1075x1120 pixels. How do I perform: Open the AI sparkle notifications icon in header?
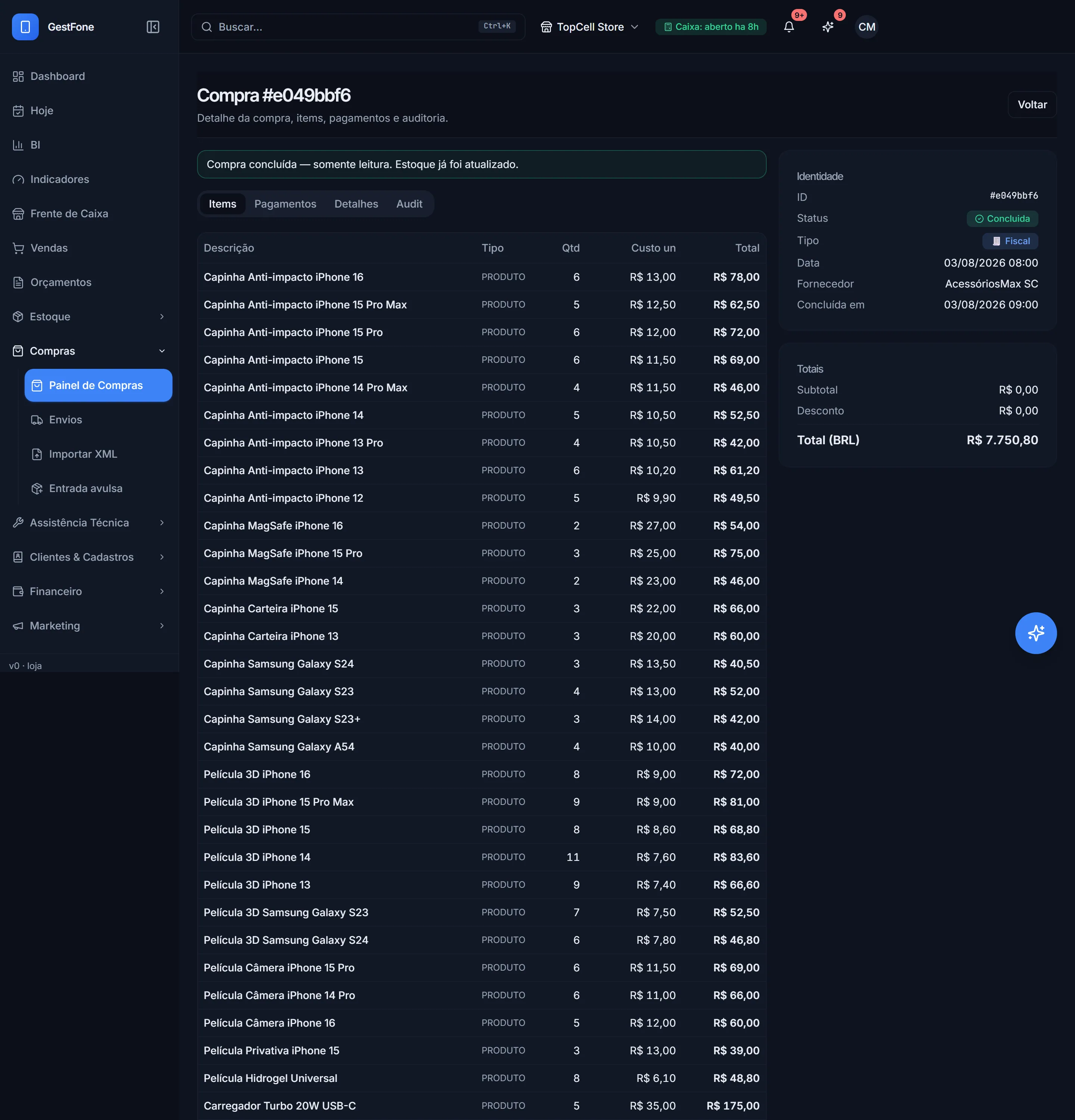tap(828, 27)
